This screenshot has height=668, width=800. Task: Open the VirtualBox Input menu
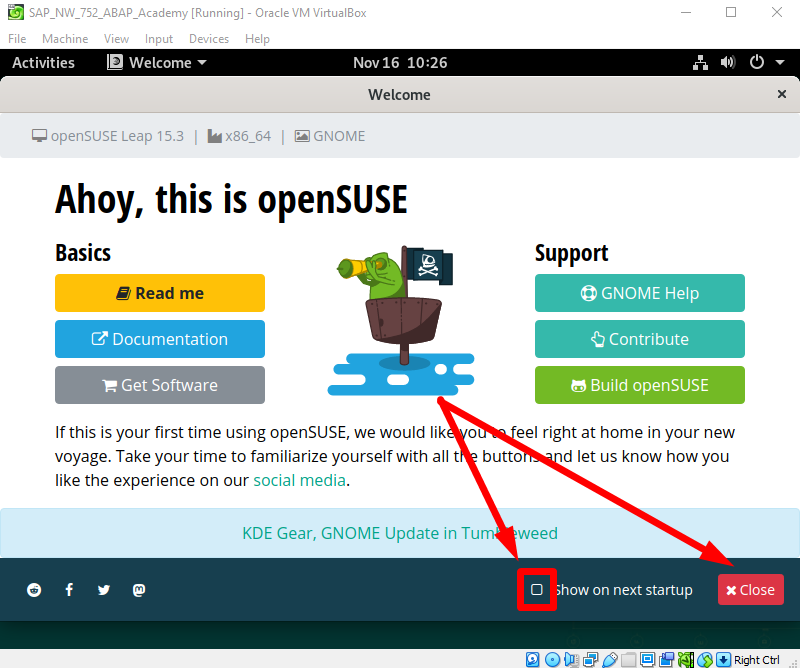point(159,39)
